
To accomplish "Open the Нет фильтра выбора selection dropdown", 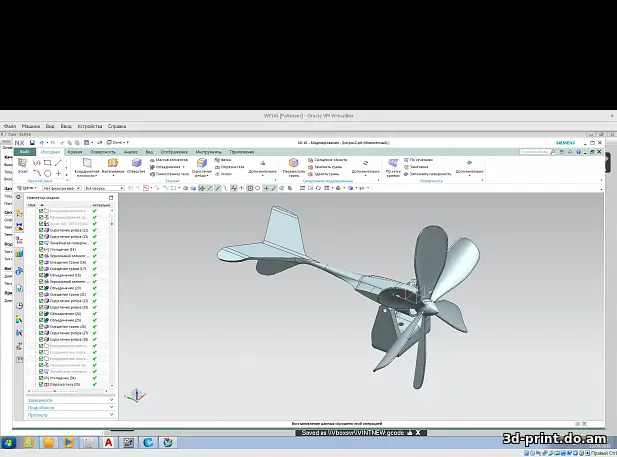I will (61, 188).
